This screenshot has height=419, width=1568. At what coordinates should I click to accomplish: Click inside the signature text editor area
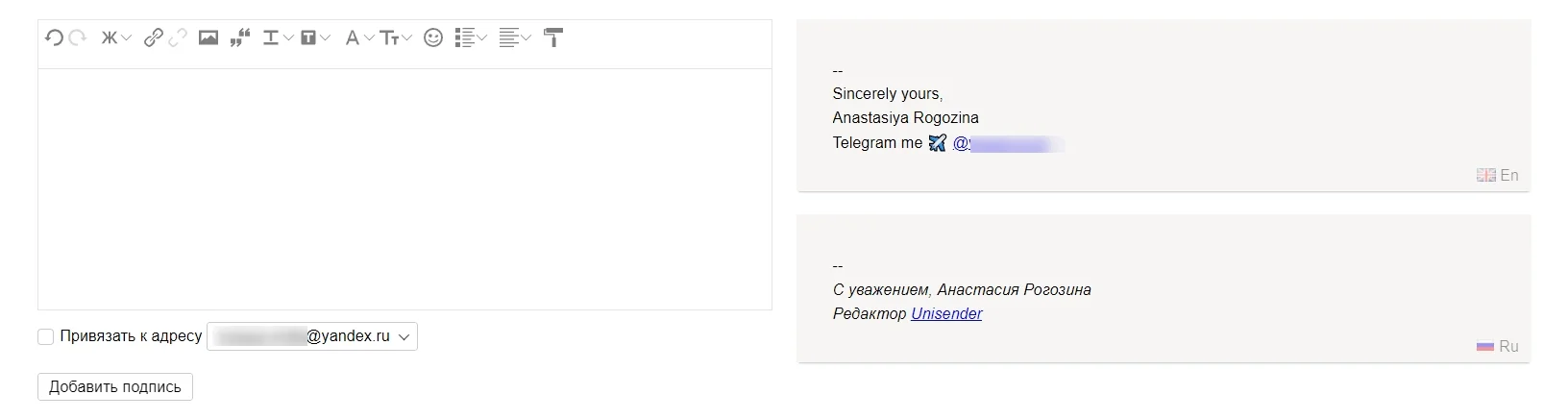click(404, 188)
